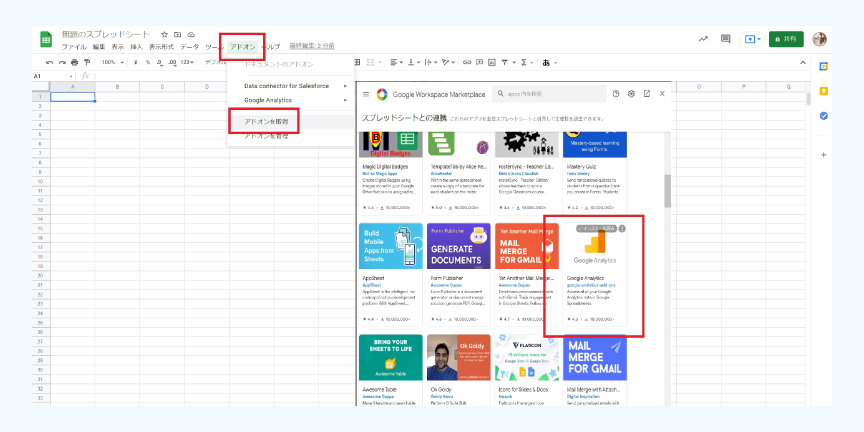The image size is (864, 432).
Task: Open the activity dashboard trend icon
Action: 703,39
